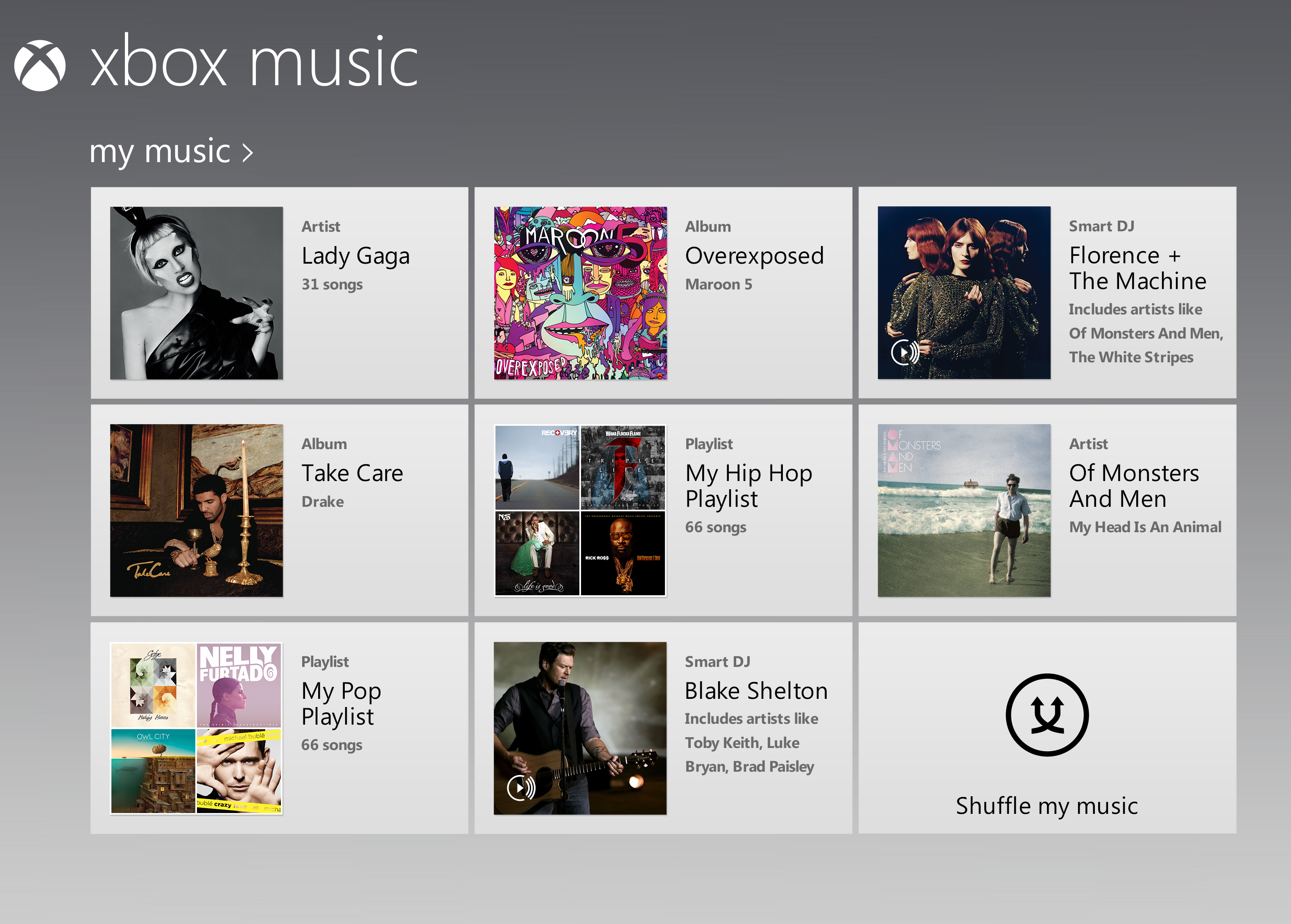Screen dimensions: 1291x924
Task: Click 'Includes artists like' in Florence tile
Action: point(1135,309)
